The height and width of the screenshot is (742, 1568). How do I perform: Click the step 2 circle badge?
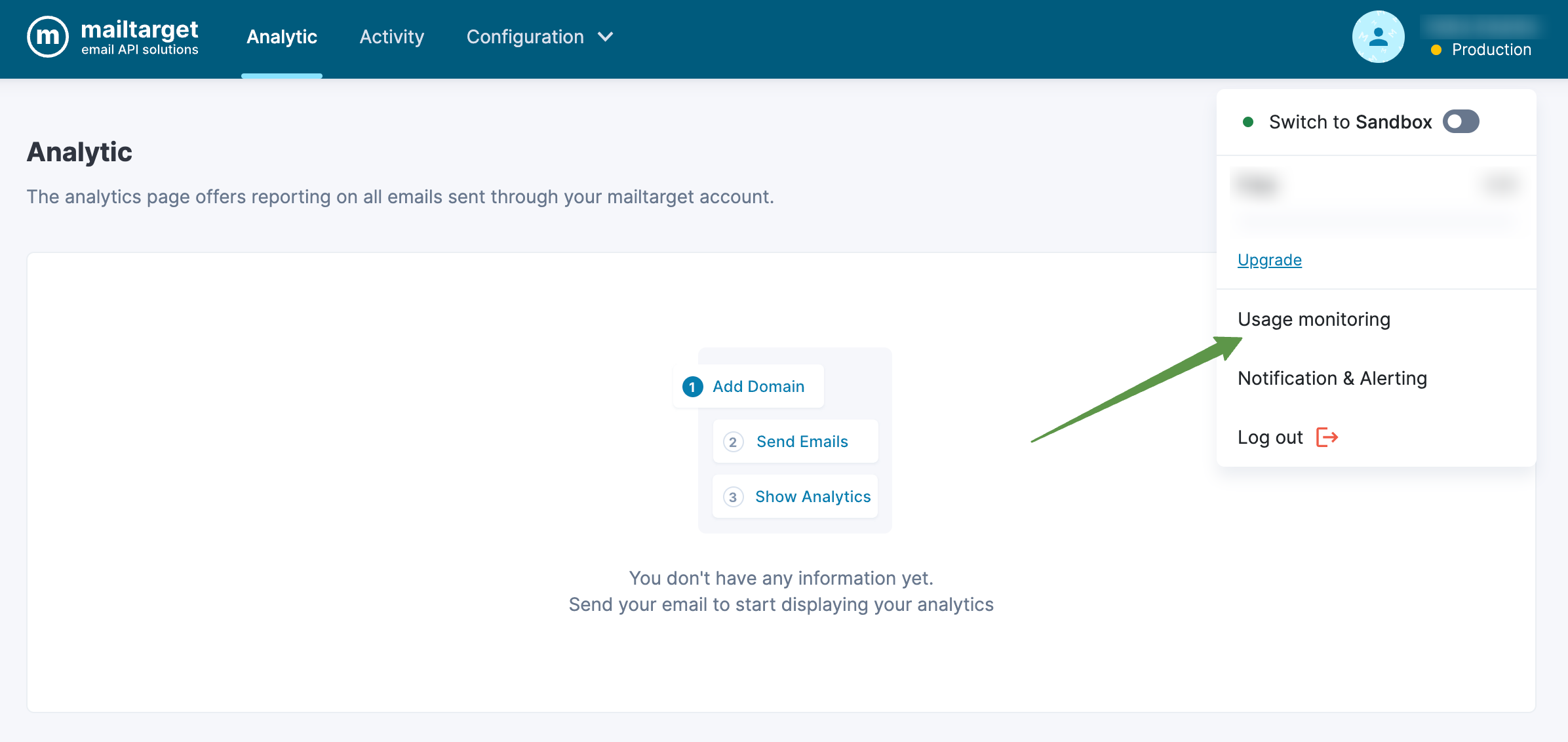click(x=733, y=442)
